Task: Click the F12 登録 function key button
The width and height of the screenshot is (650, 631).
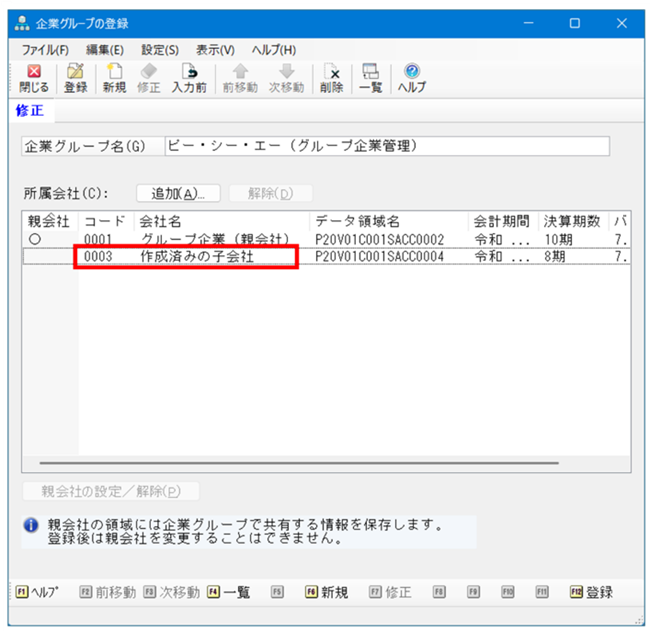Action: point(592,592)
